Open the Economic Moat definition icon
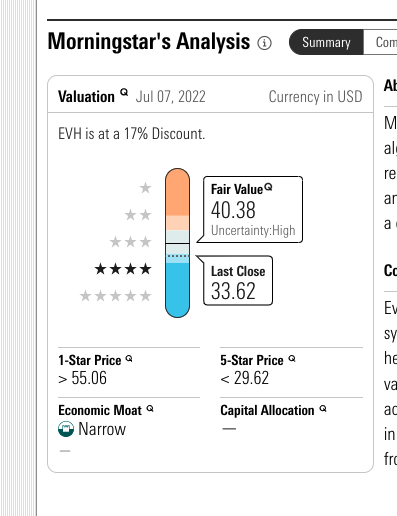 150,408
